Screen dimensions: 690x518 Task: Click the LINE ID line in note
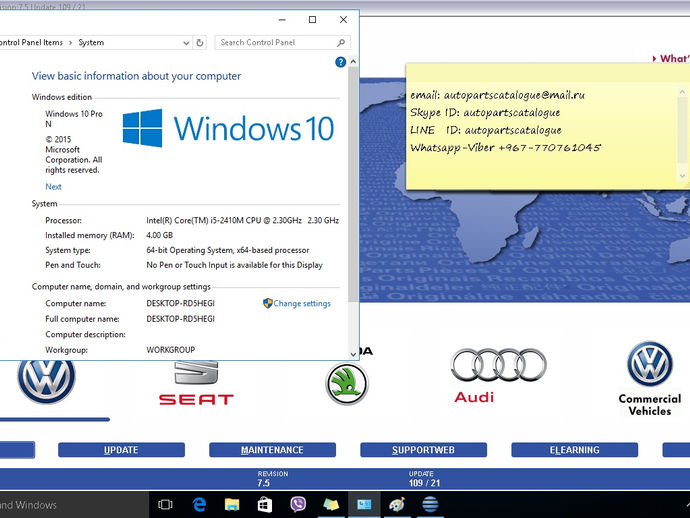click(x=486, y=130)
